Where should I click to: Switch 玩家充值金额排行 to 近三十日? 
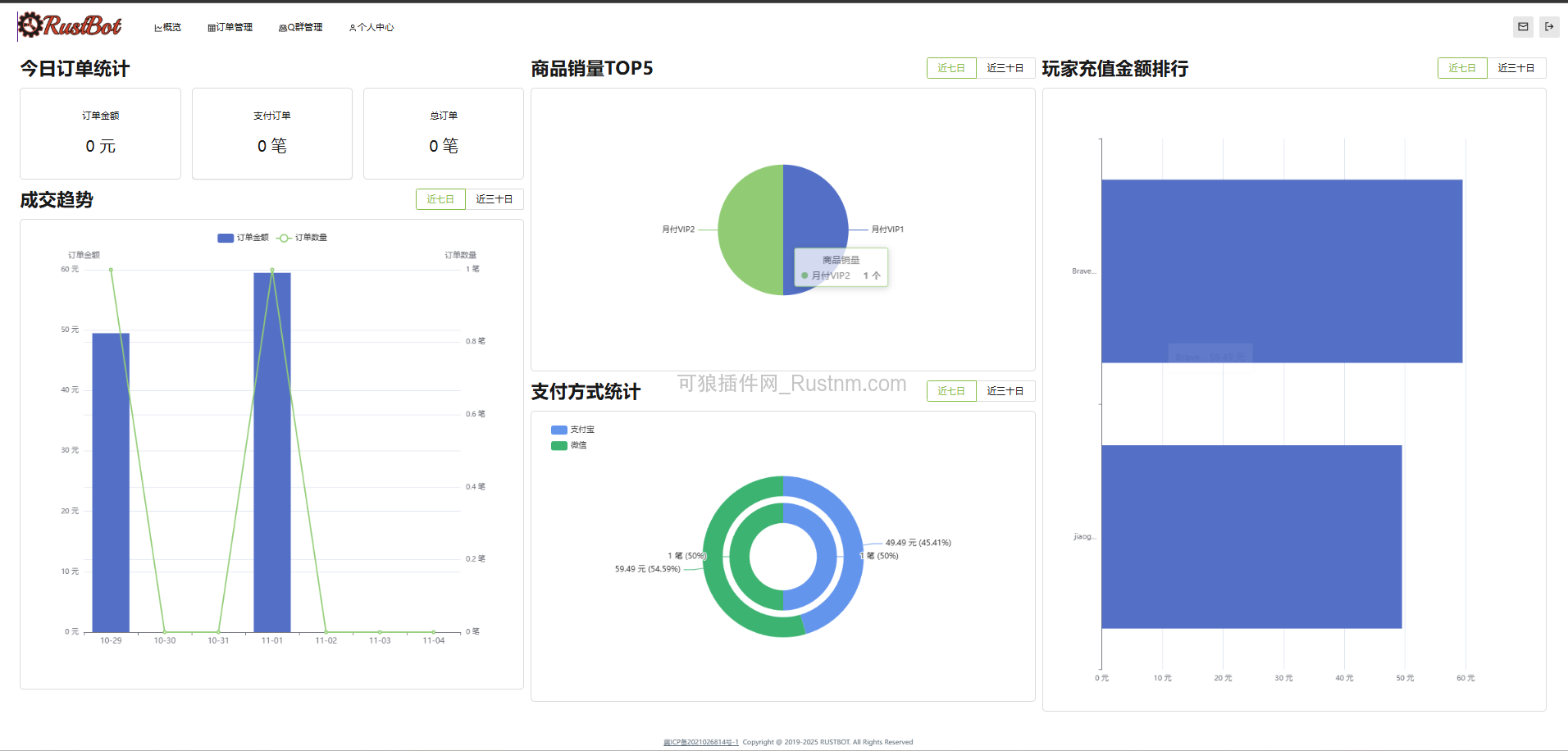(1517, 68)
